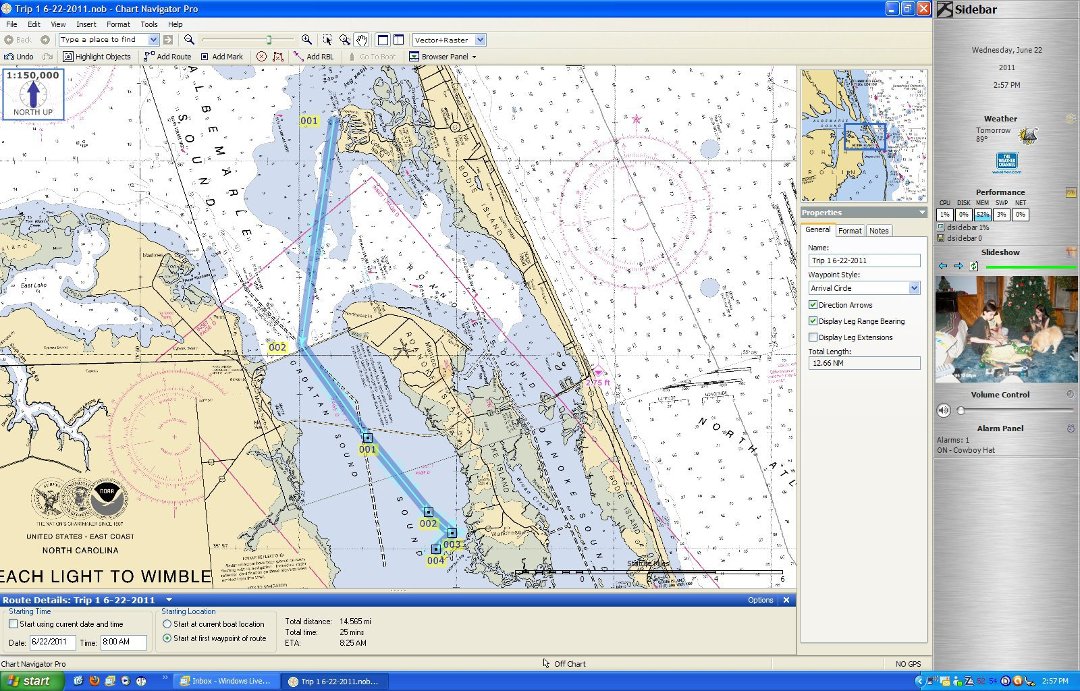This screenshot has width=1080, height=691.
Task: Click the Add Route button
Action: click(167, 56)
